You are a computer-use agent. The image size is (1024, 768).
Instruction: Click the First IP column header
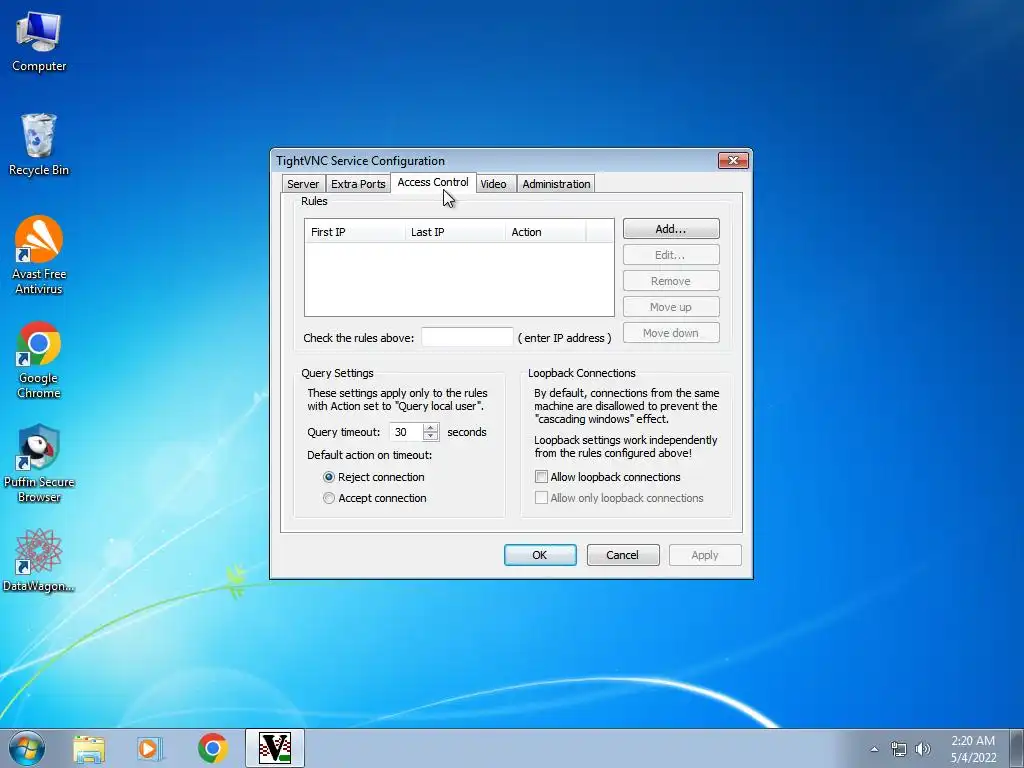[x=355, y=232]
